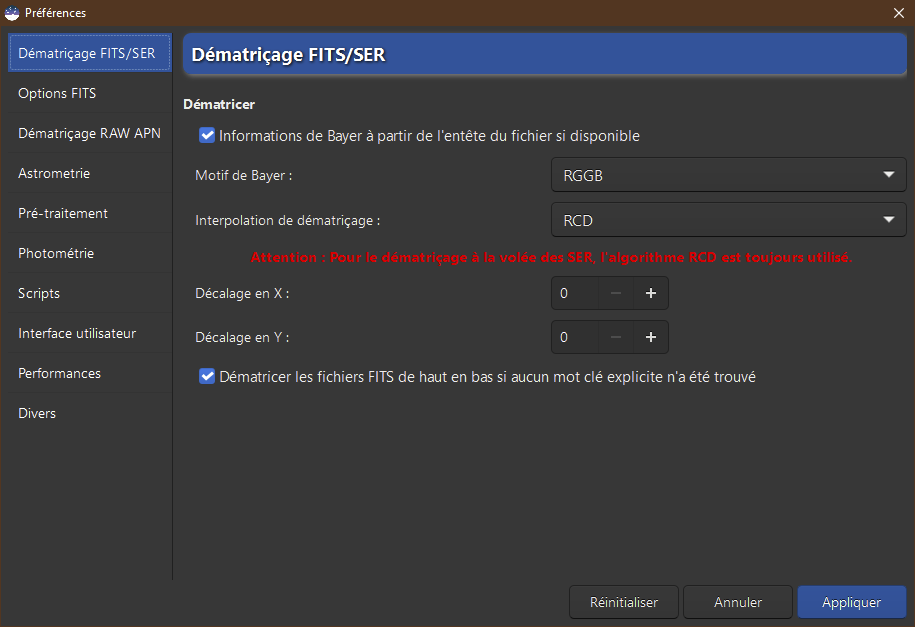Image resolution: width=915 pixels, height=627 pixels.
Task: Click the minus icon for Décalage en X
Action: pos(616,294)
